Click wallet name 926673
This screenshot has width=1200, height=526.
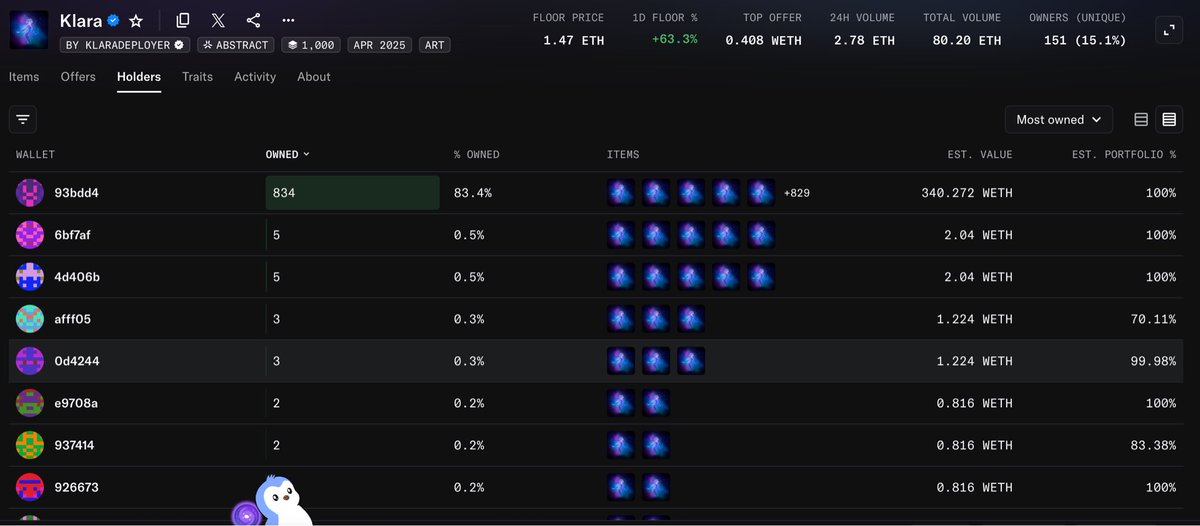pos(76,487)
